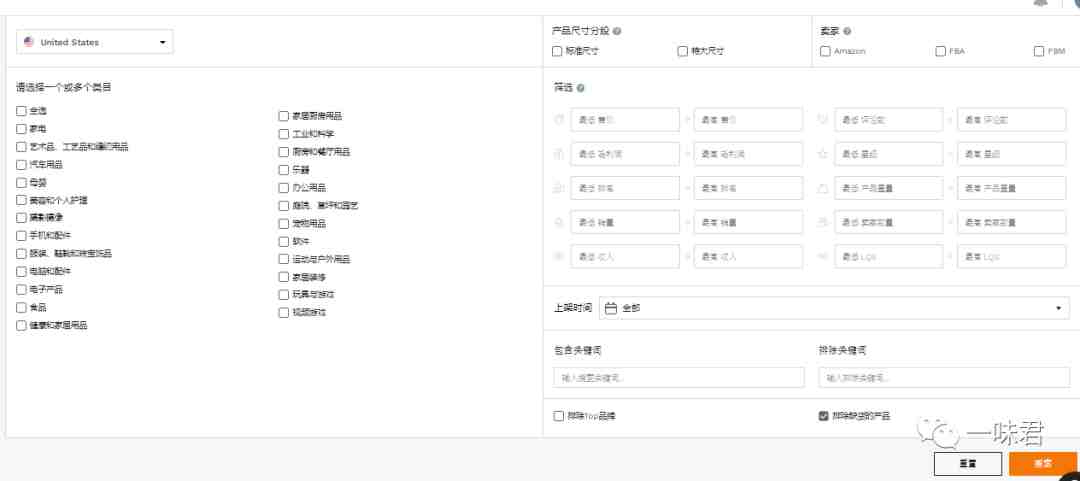Select the 家居装修 category checkbox

click(x=284, y=277)
